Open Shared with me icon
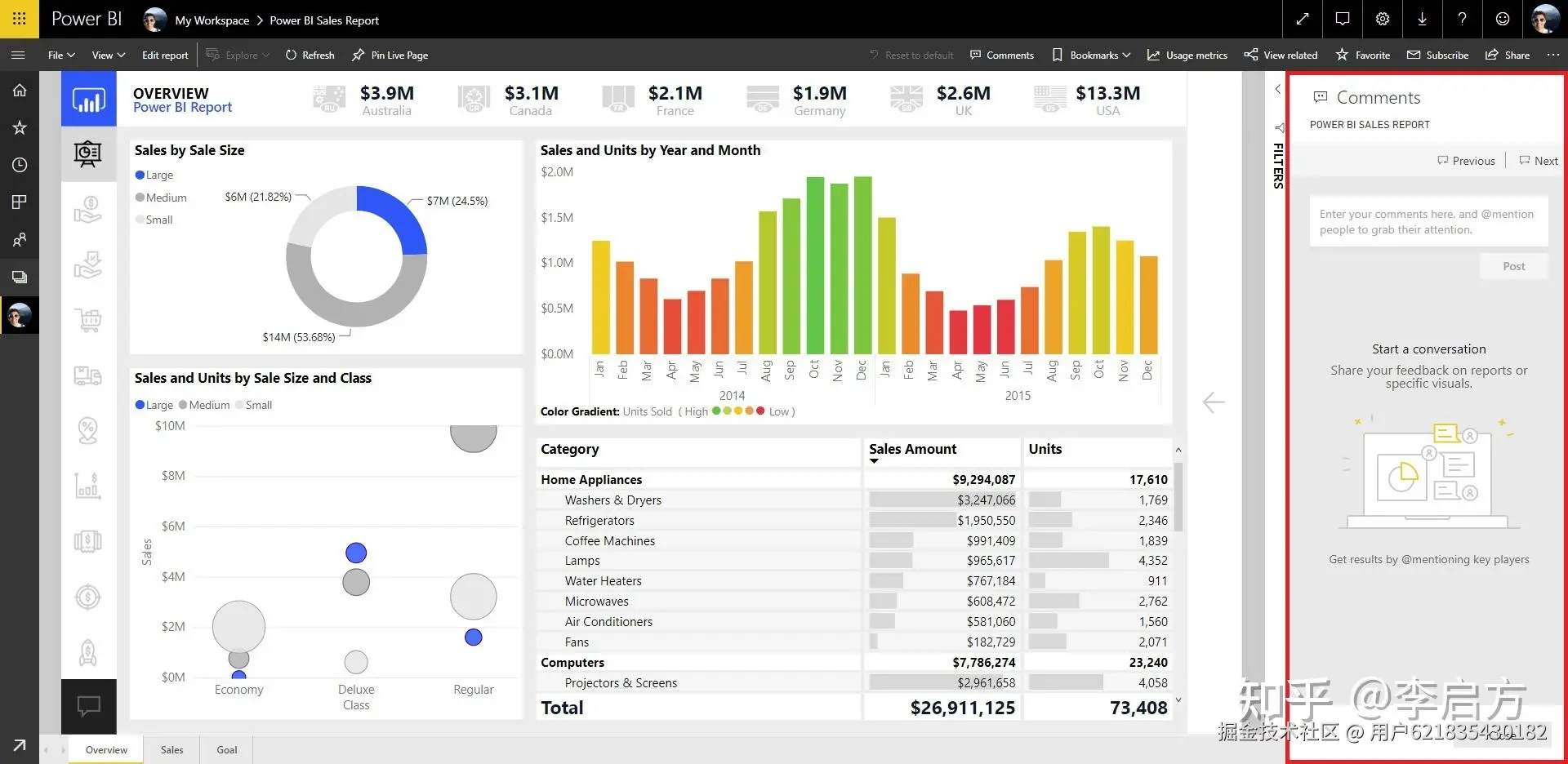The height and width of the screenshot is (764, 1568). pyautogui.click(x=20, y=239)
